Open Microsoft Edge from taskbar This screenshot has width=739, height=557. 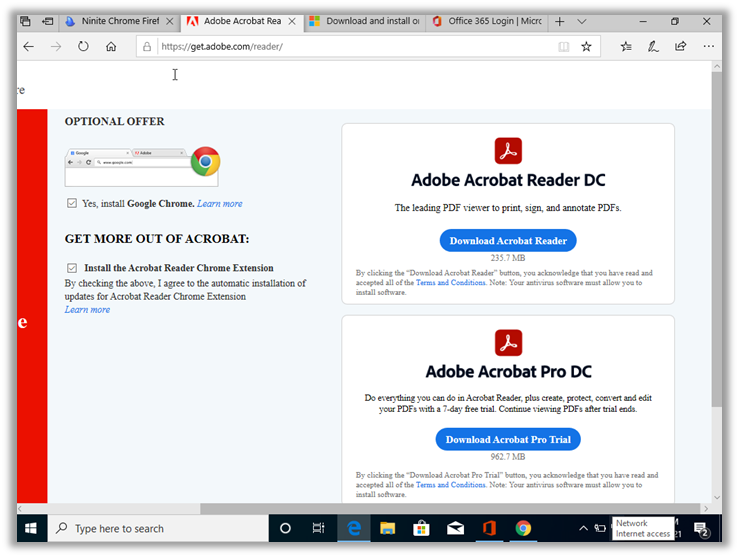point(353,529)
